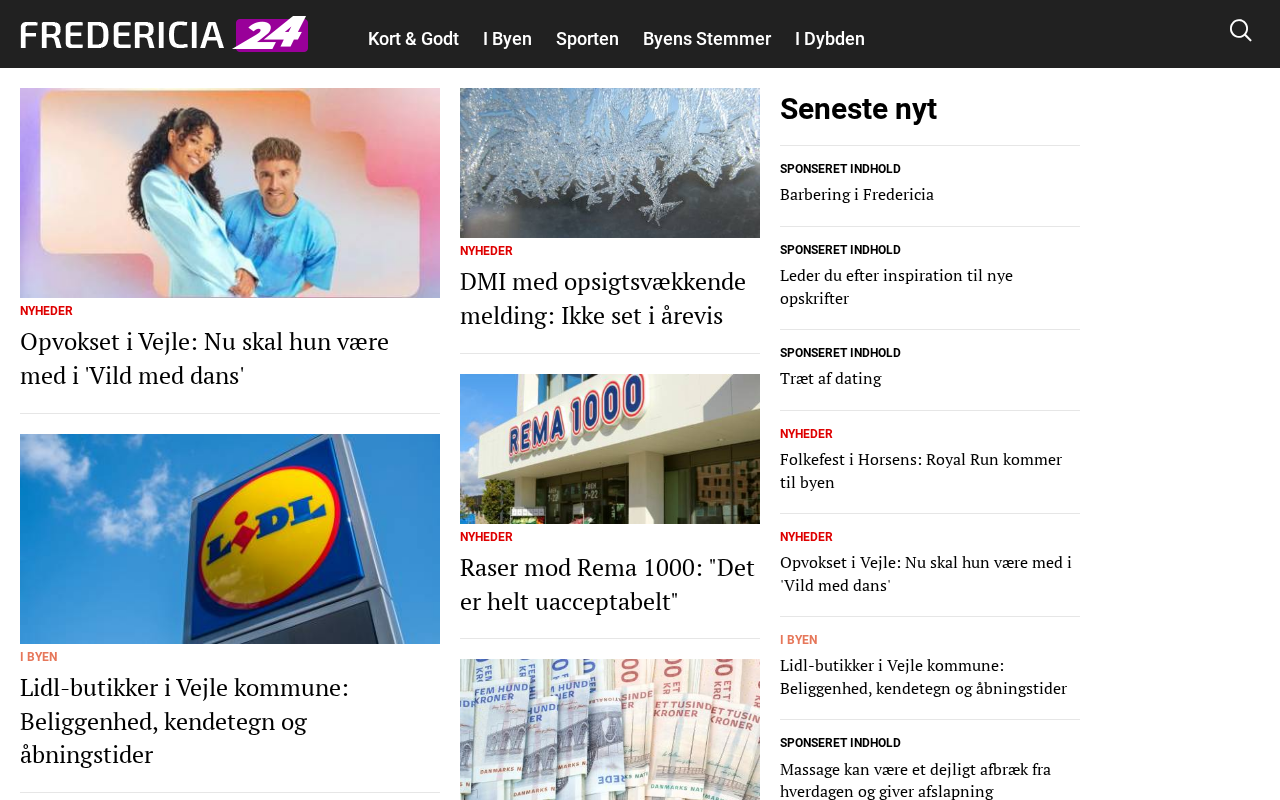This screenshot has height=800, width=1280.
Task: Open the Danish banknotes image
Action: [610, 729]
